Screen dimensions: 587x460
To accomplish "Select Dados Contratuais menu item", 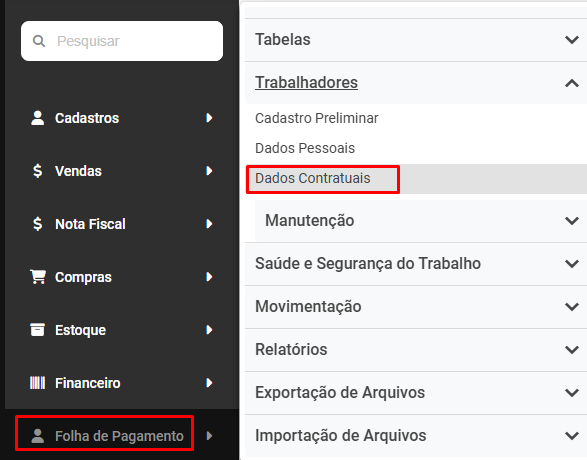I will 313,179.
